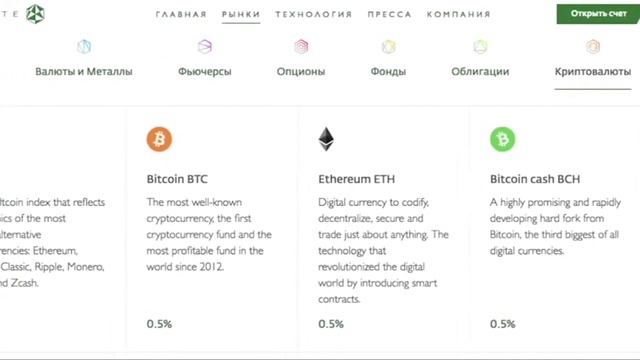Screen dimensions: 640x360
Task: Click the Bitcoin BTC heading
Action: point(177,179)
